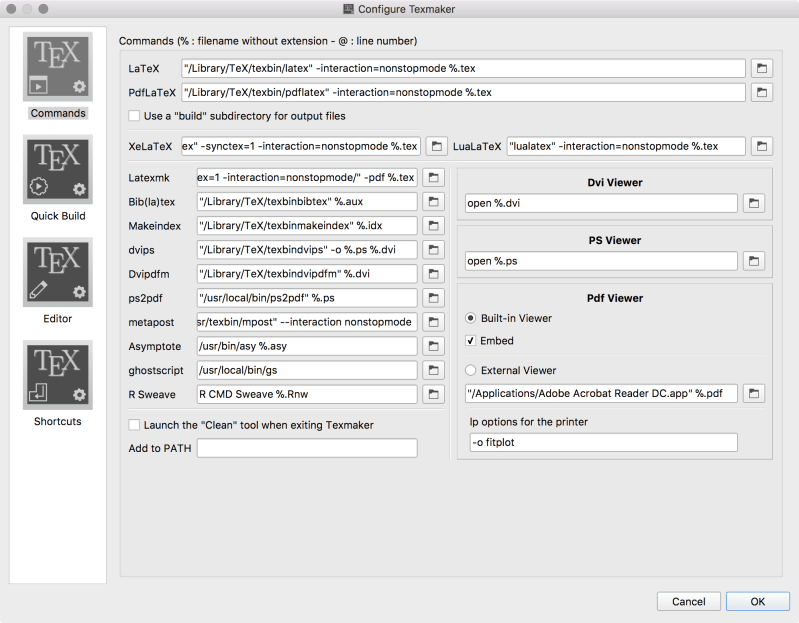The width and height of the screenshot is (799, 623).
Task: Browse for the ps2pdf executable
Action: (x=433, y=297)
